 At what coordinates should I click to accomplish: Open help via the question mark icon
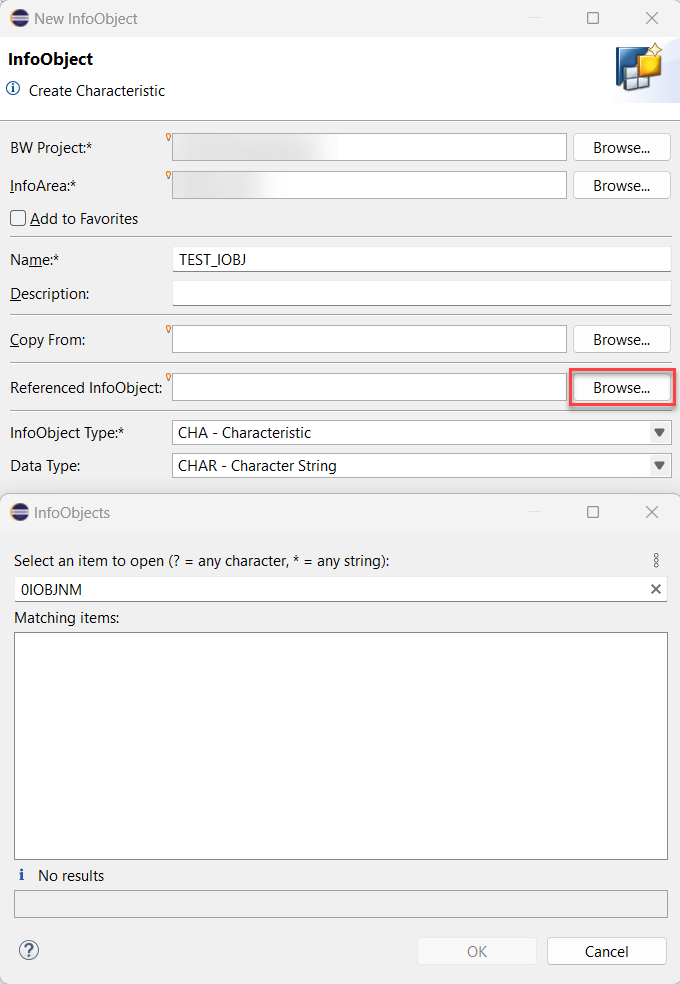tap(29, 950)
